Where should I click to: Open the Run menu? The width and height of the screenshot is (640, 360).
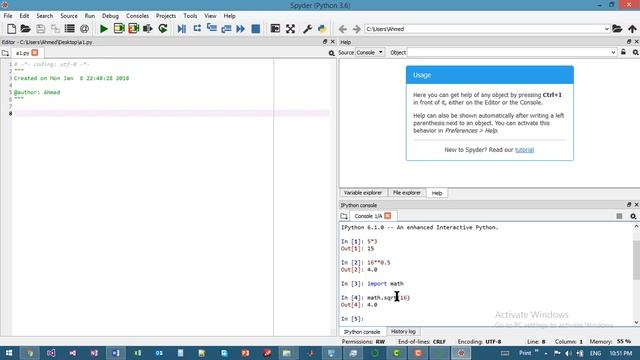tap(89, 16)
